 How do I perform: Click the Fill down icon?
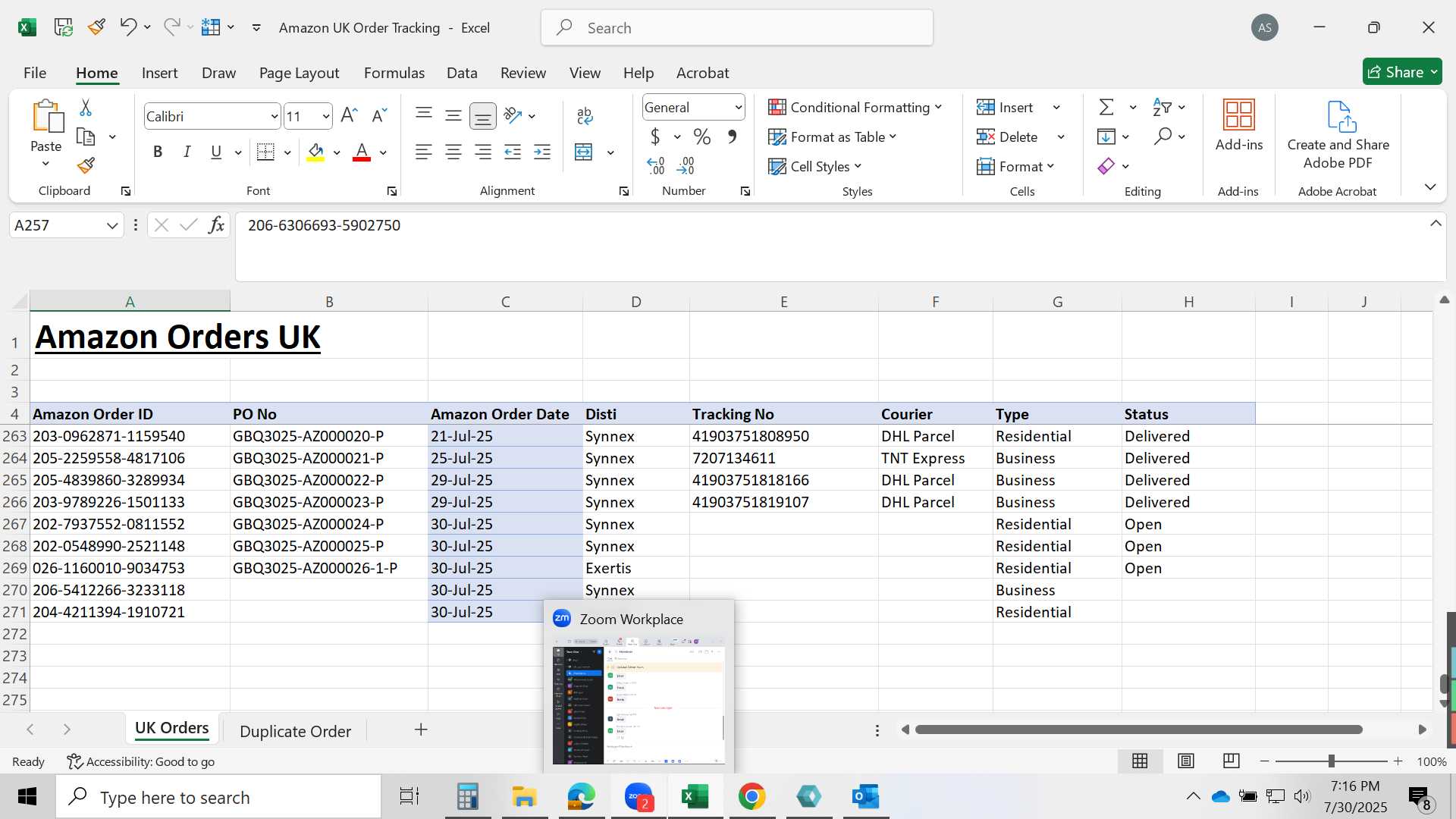[1106, 136]
